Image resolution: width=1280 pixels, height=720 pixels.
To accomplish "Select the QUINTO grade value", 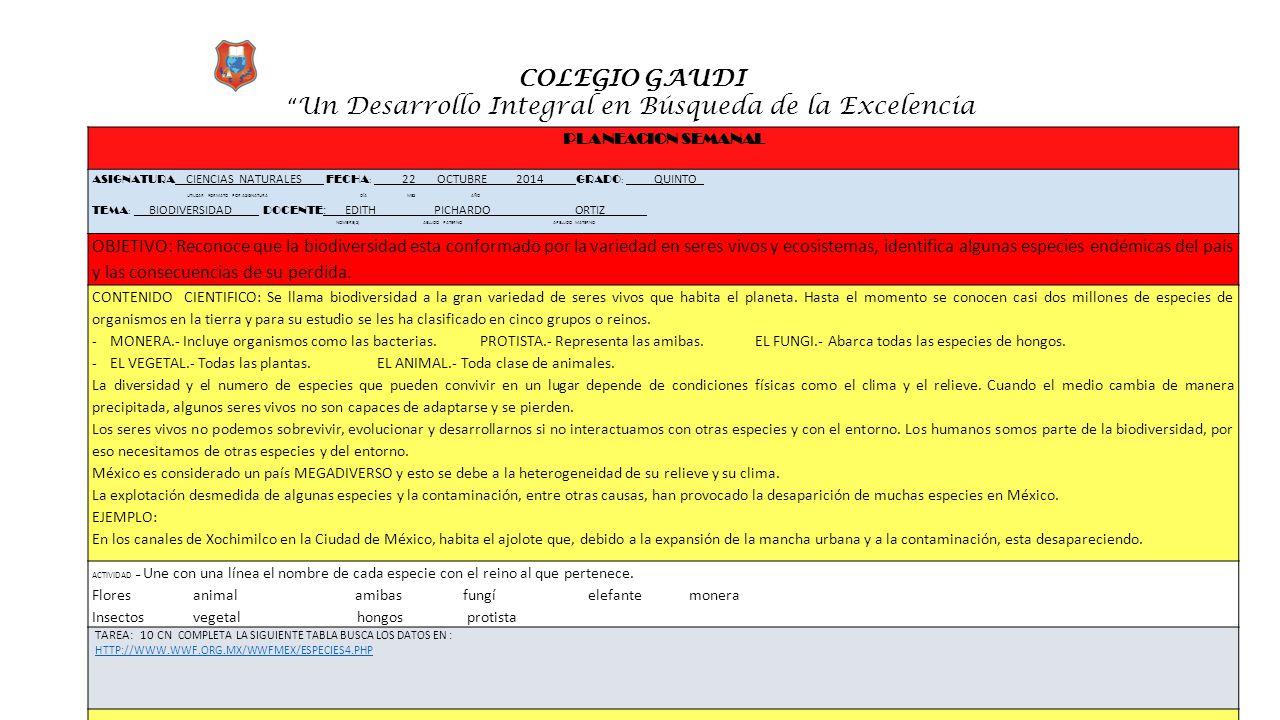I will [675, 179].
